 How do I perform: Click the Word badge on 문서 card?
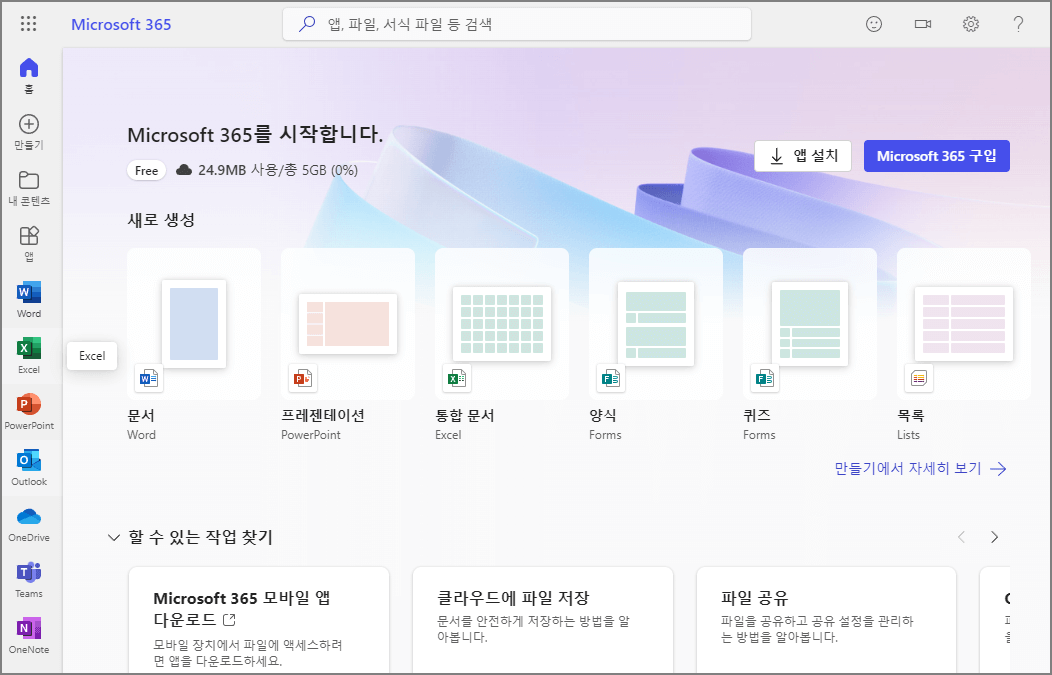pos(148,378)
